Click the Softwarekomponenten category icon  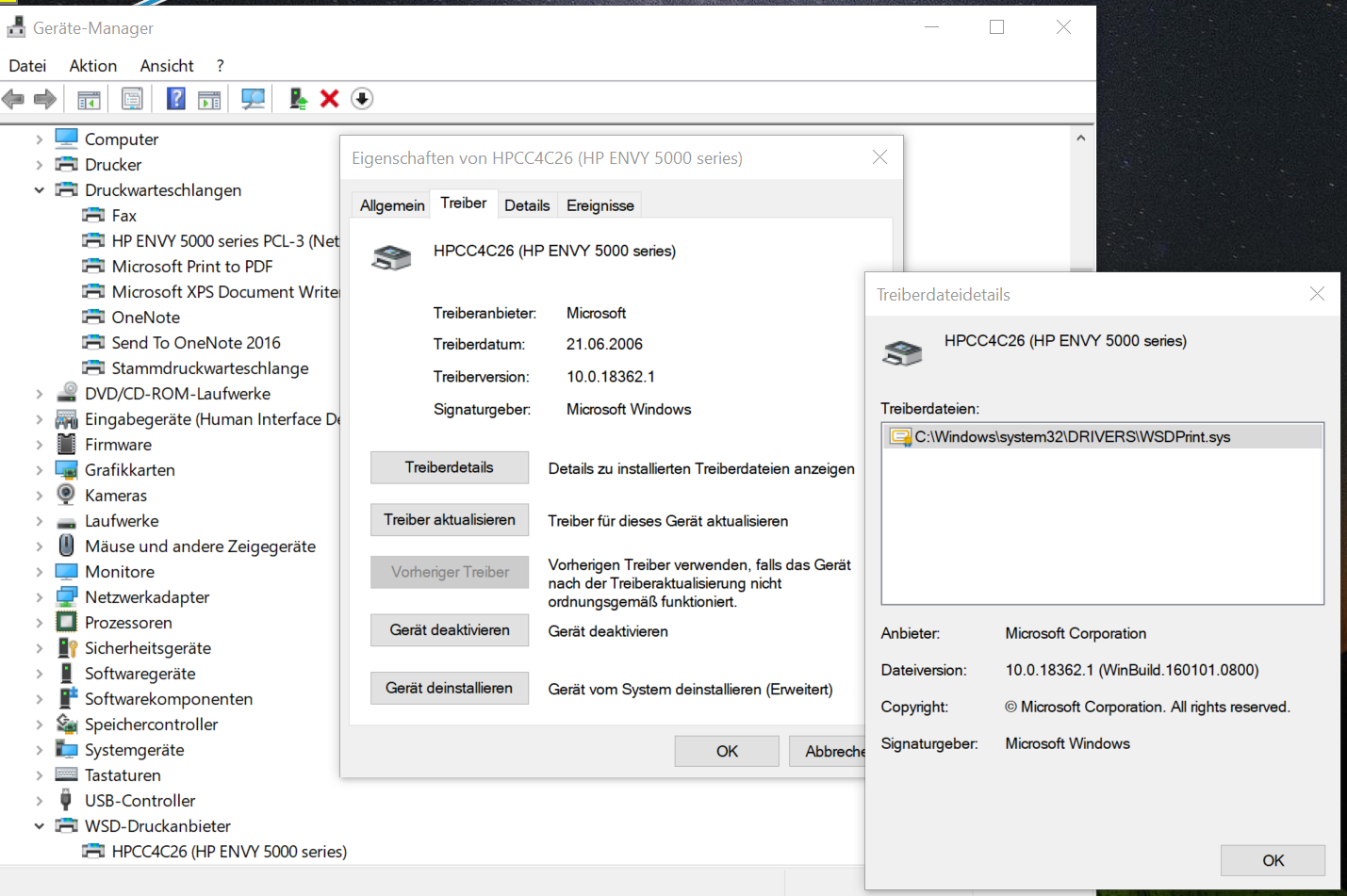pyautogui.click(x=68, y=698)
